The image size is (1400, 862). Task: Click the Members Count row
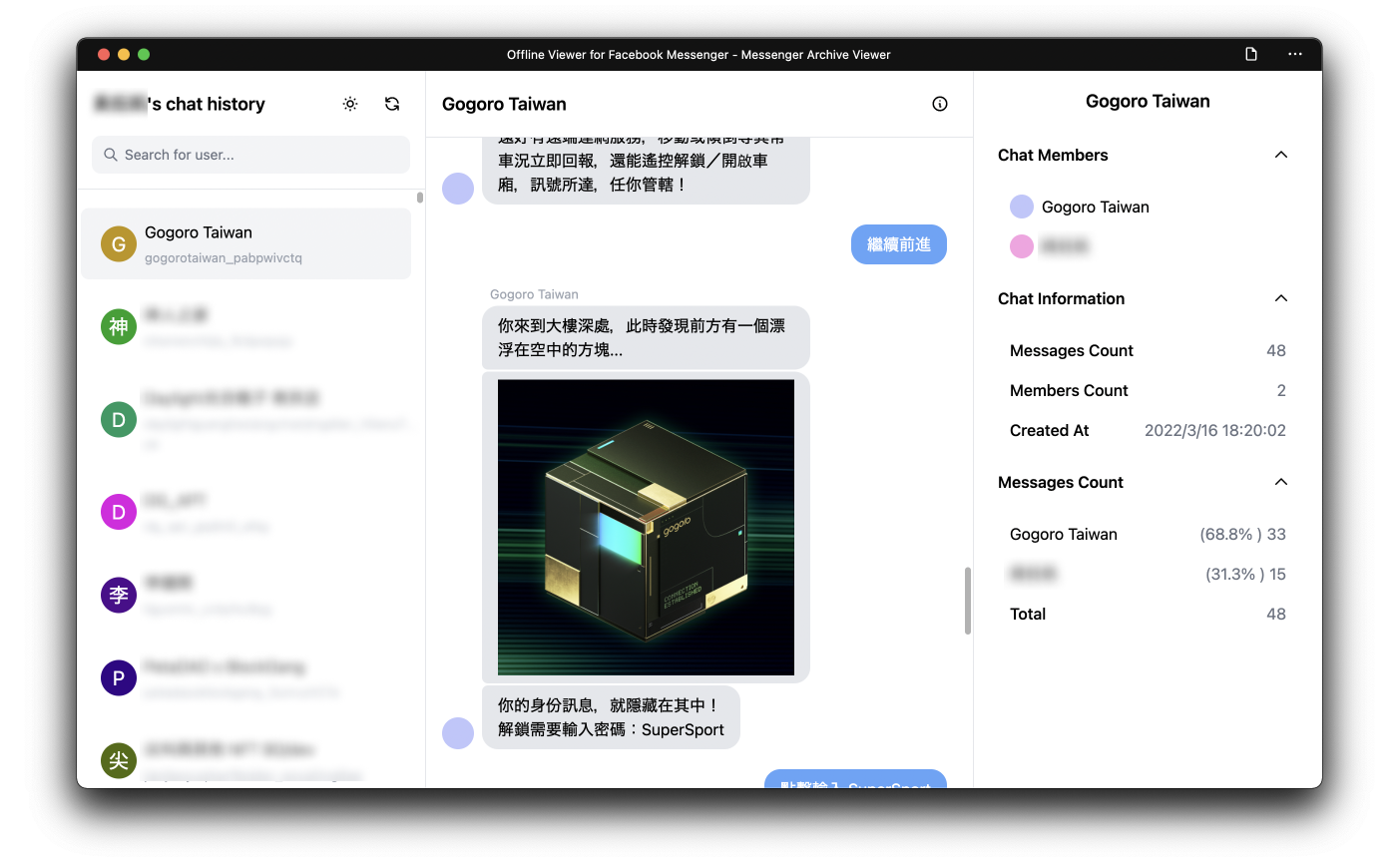pos(1148,390)
